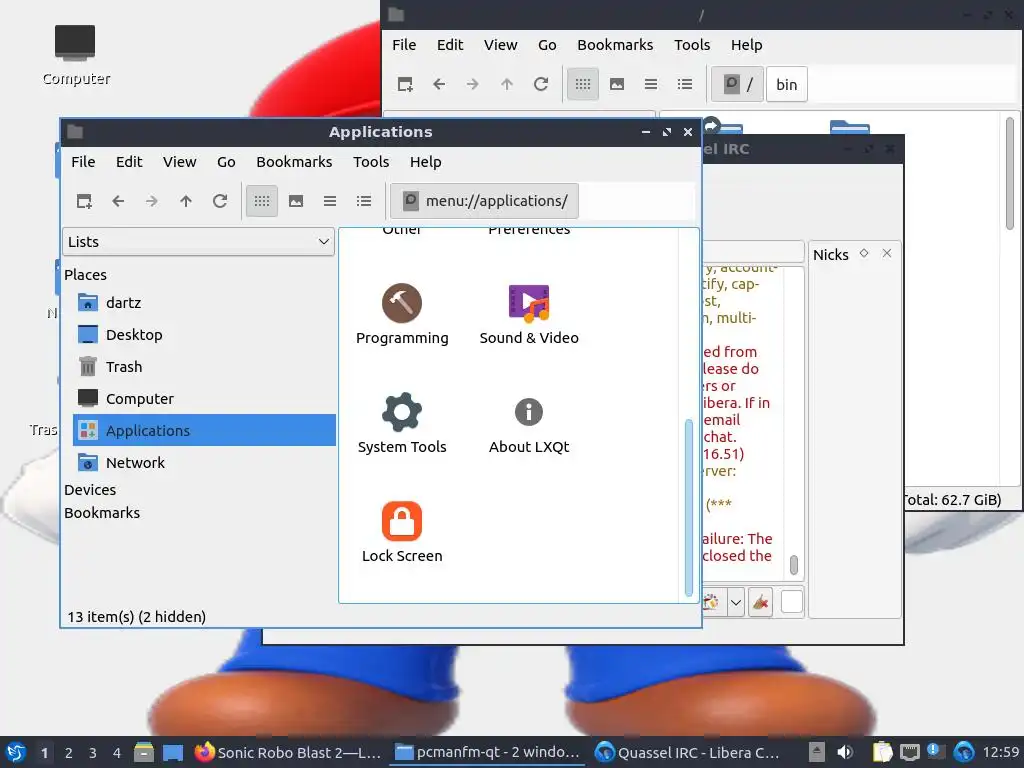The height and width of the screenshot is (768, 1024).
Task: Select Desktop in Places sidebar
Action: tap(204, 335)
